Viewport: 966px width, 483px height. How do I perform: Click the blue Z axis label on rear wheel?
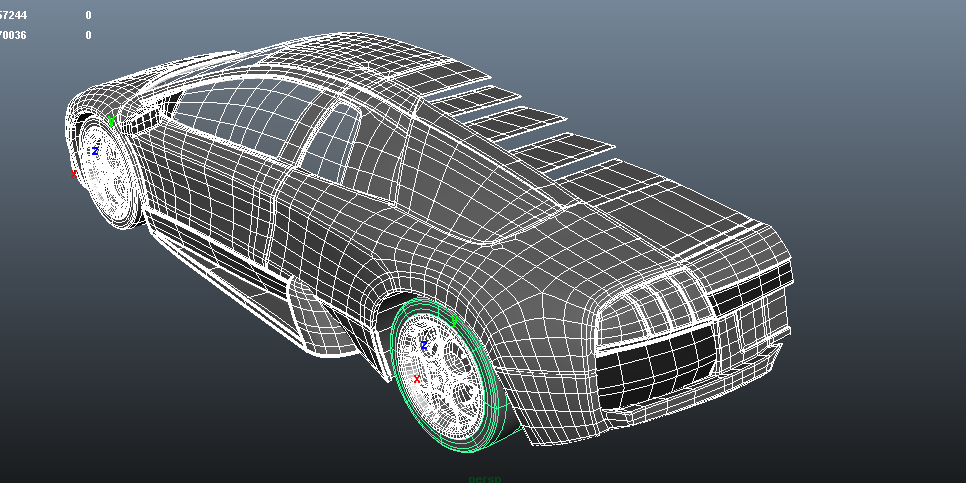[x=424, y=345]
